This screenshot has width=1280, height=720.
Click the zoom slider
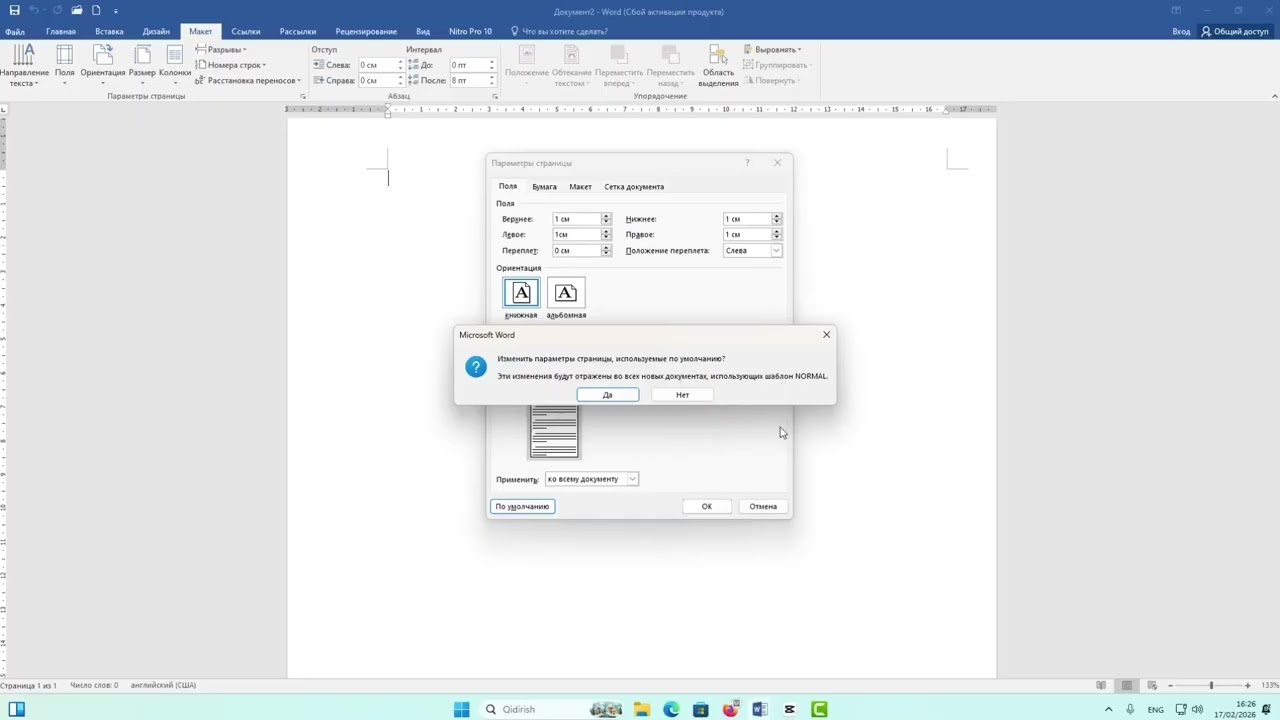(1212, 685)
